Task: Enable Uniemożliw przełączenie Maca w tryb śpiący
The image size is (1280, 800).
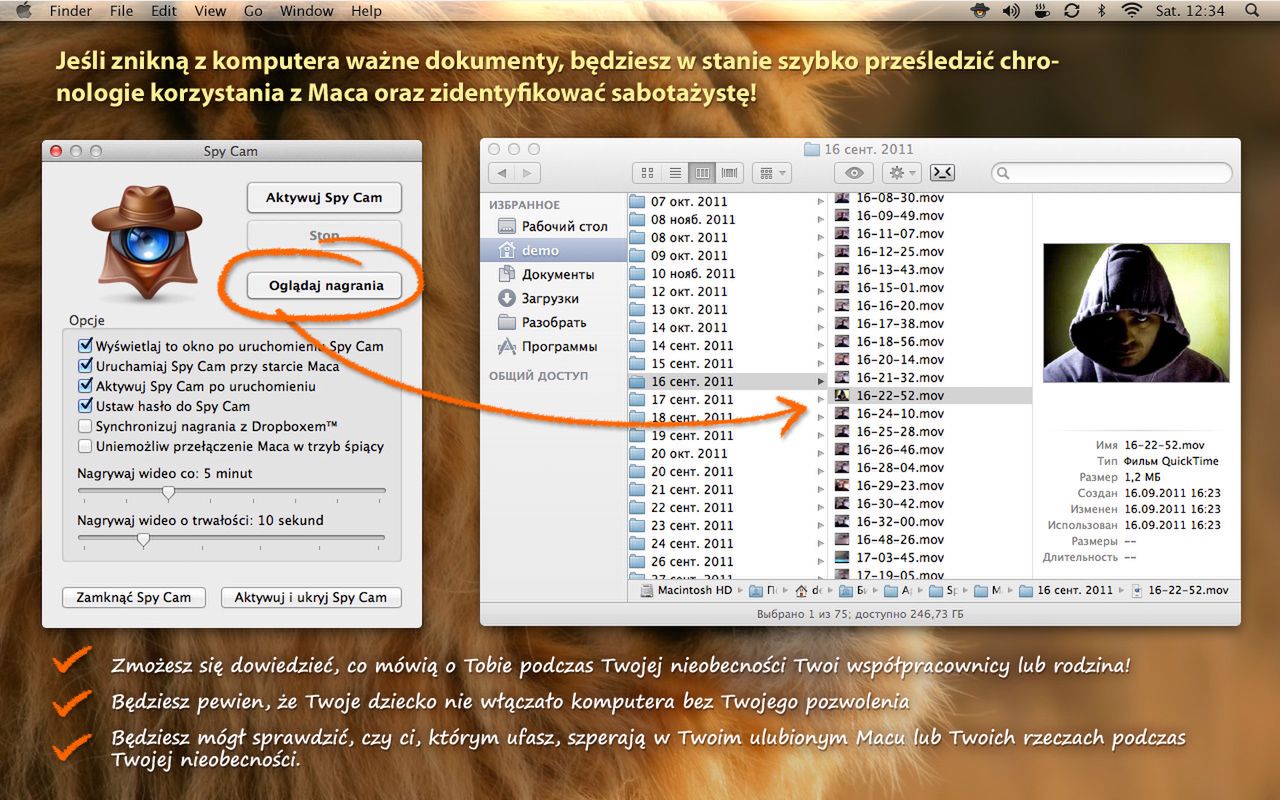Action: pyautogui.click(x=86, y=446)
